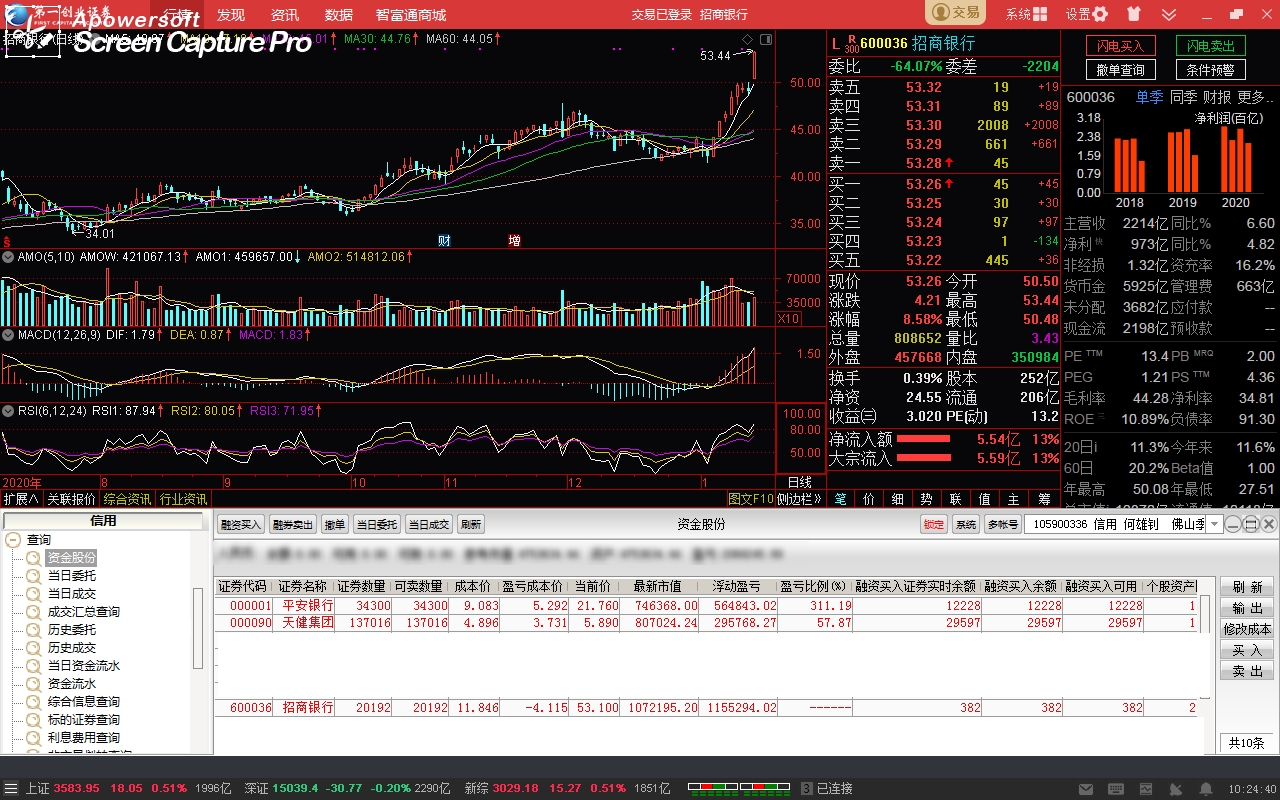This screenshot has height=800, width=1280.
Task: Click the 刷 新 side button
Action: (x=1247, y=587)
